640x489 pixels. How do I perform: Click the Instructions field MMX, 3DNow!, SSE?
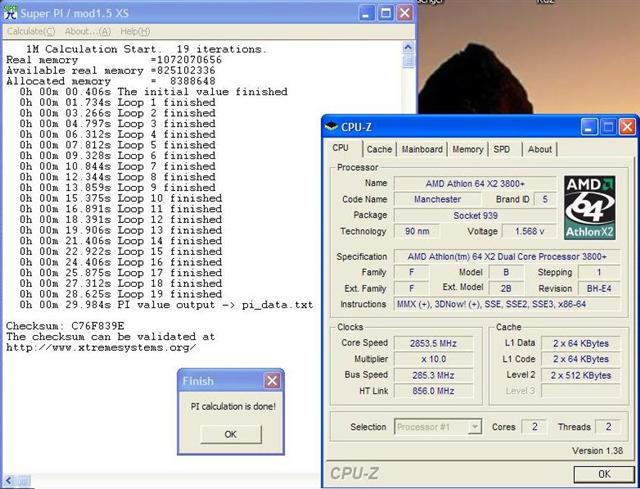click(x=507, y=304)
